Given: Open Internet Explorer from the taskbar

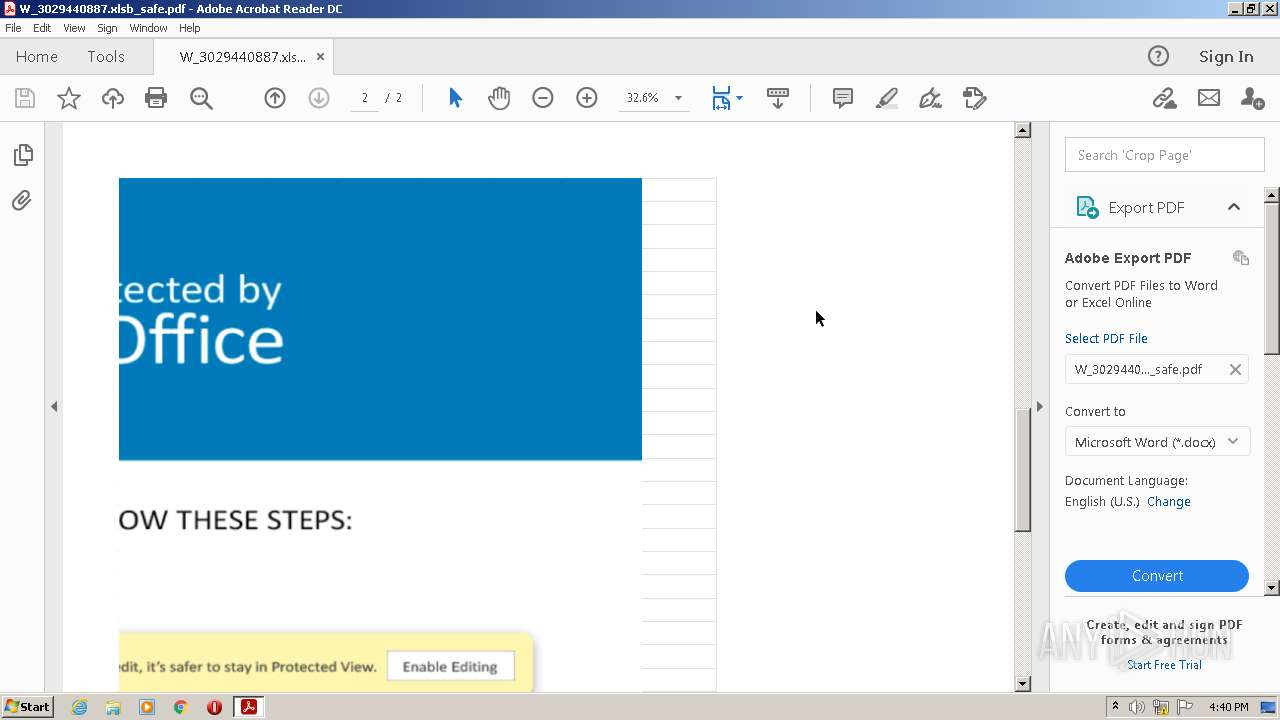Looking at the screenshot, I should tap(79, 707).
